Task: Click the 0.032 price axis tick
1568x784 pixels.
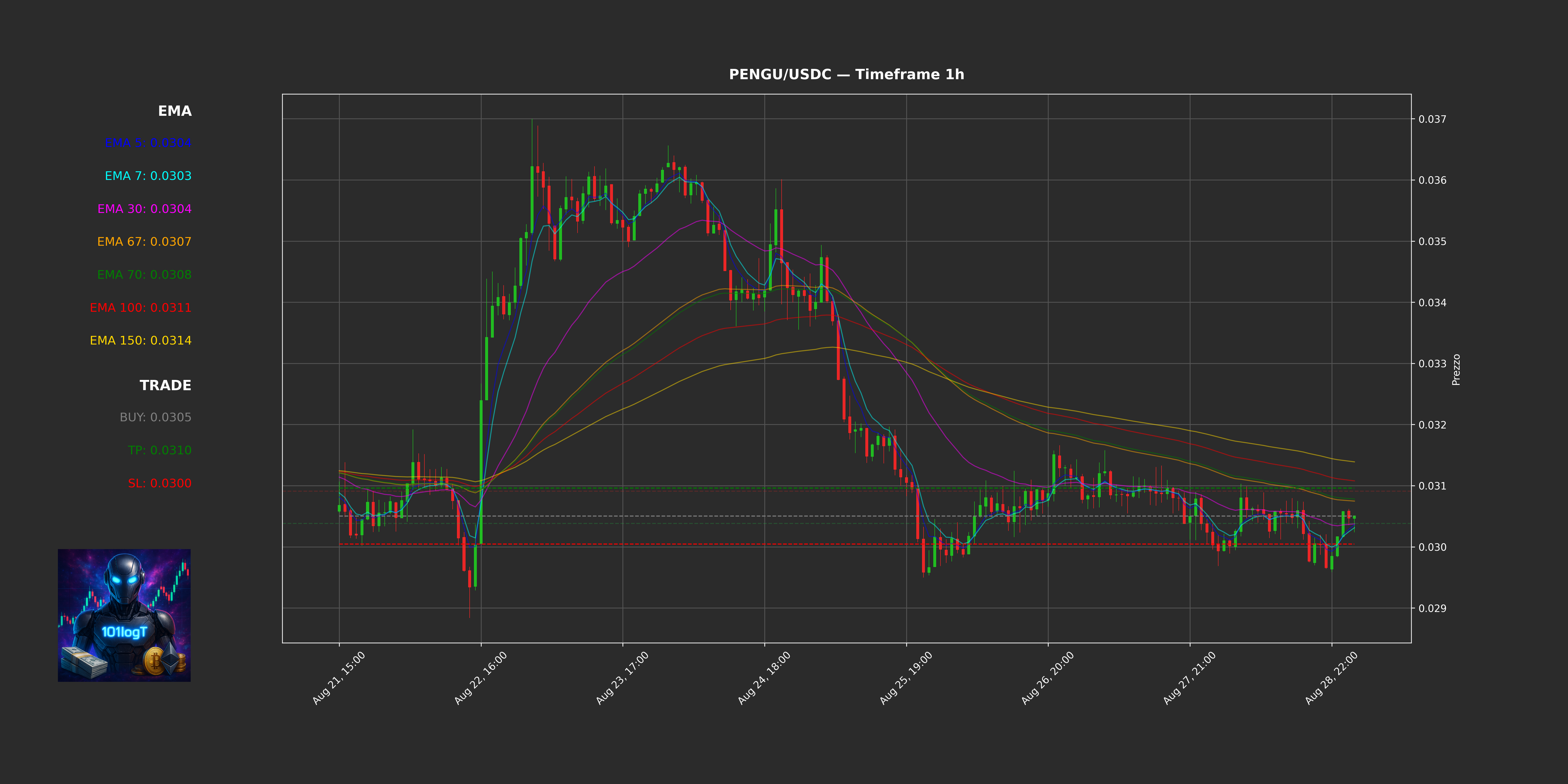Action: coord(1432,425)
